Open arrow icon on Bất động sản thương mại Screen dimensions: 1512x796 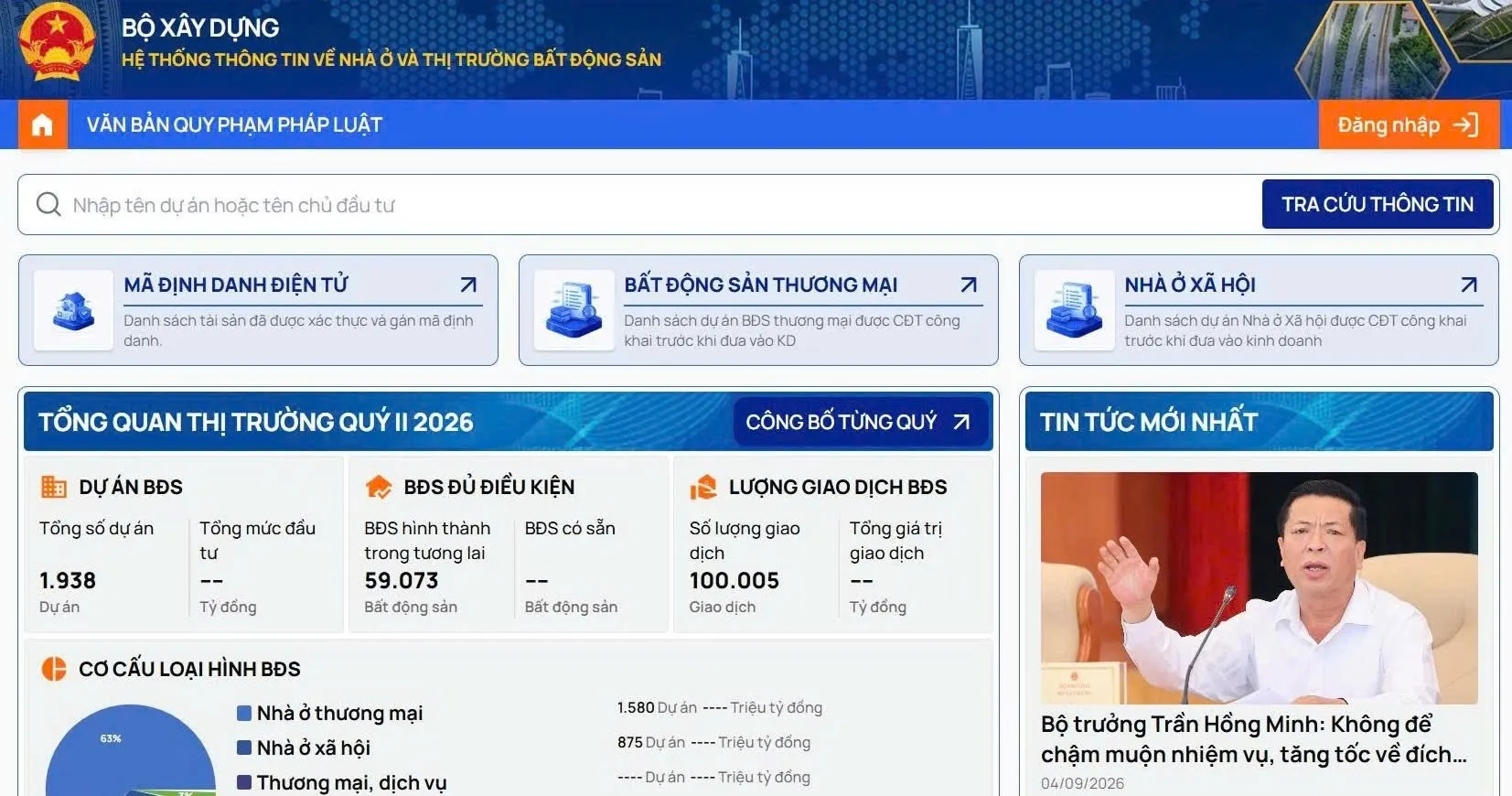click(x=969, y=285)
